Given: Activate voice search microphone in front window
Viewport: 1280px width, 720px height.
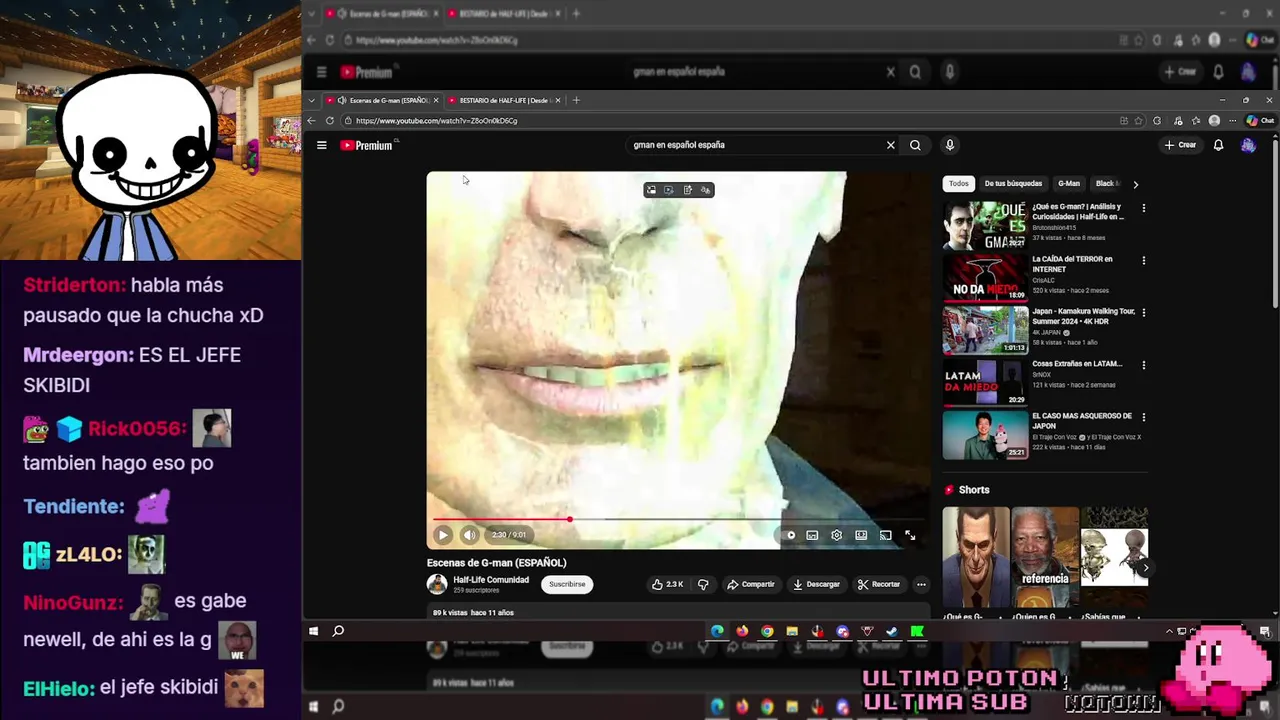Looking at the screenshot, I should [x=950, y=145].
